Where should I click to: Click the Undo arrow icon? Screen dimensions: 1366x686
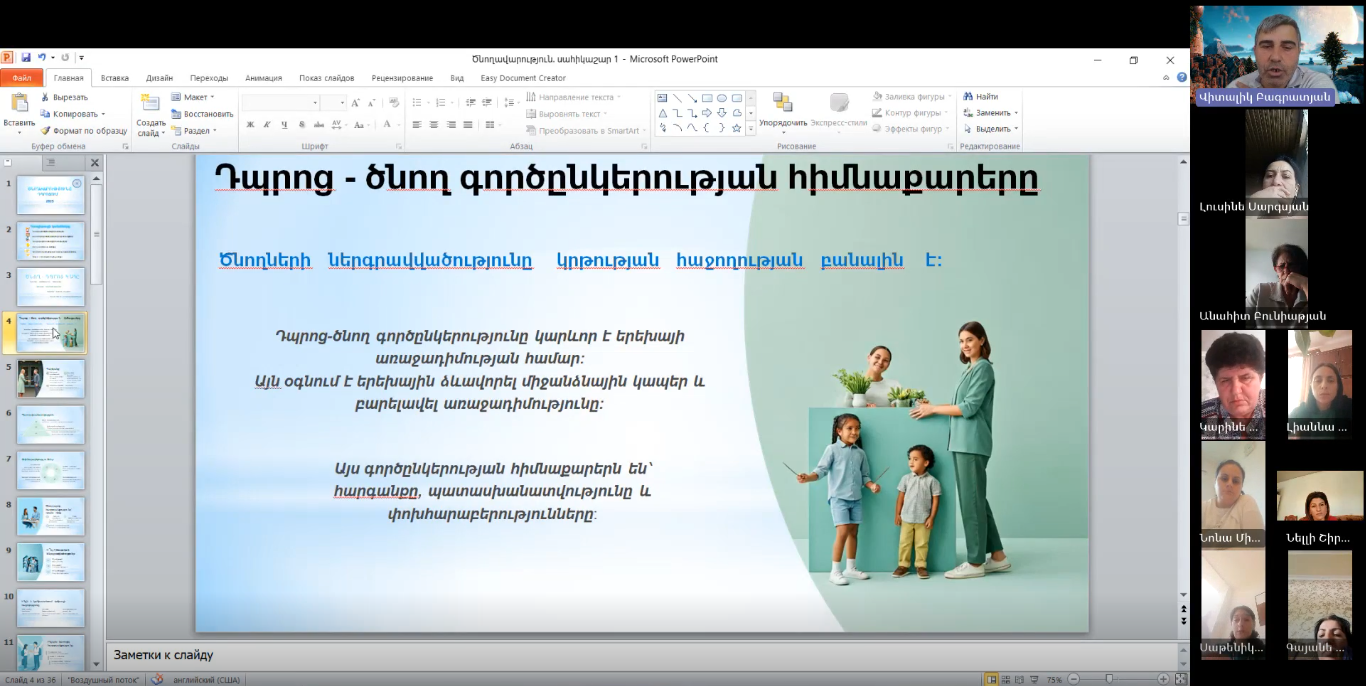(x=42, y=58)
